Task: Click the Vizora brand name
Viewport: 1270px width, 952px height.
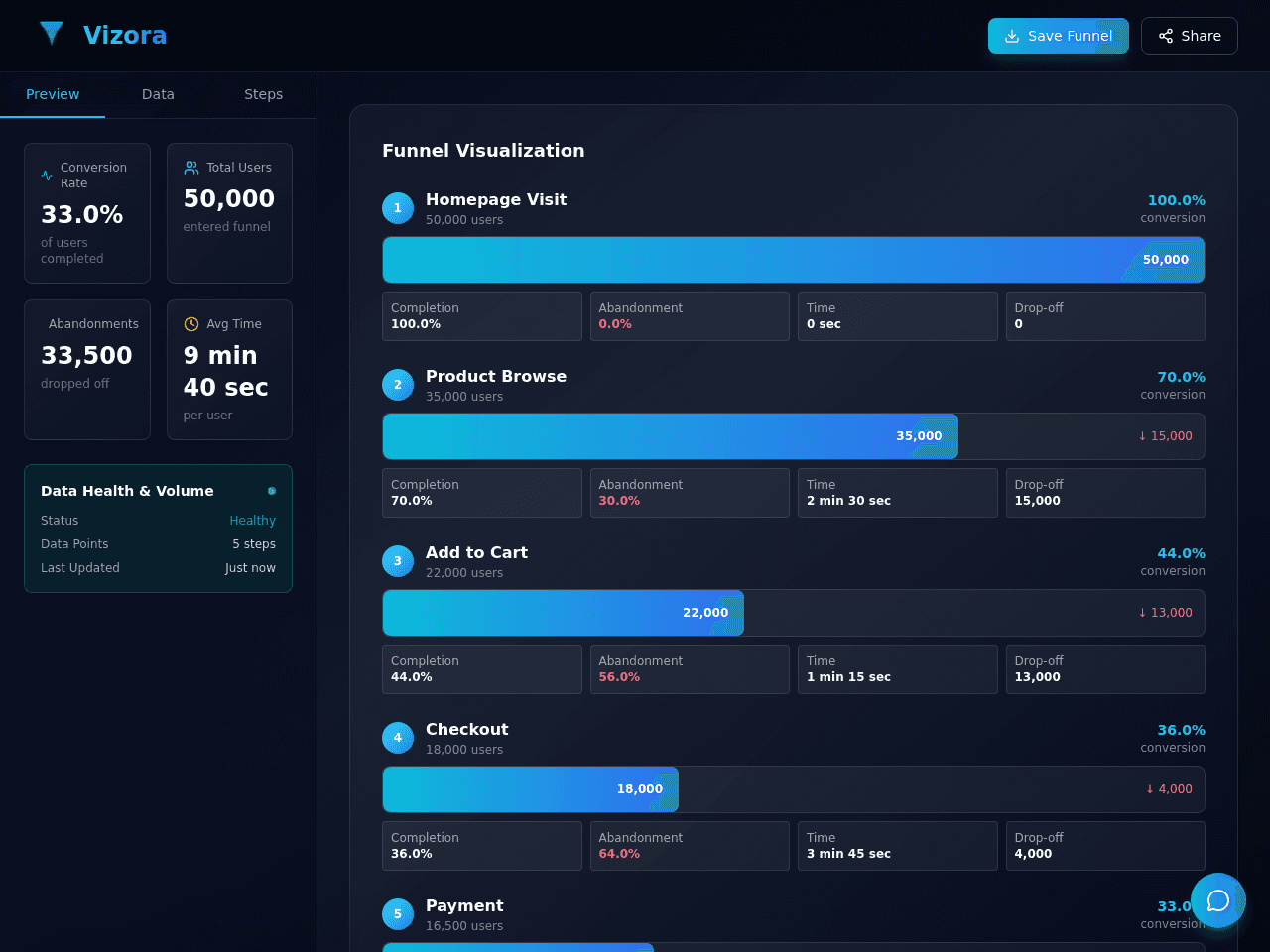Action: coord(125,35)
